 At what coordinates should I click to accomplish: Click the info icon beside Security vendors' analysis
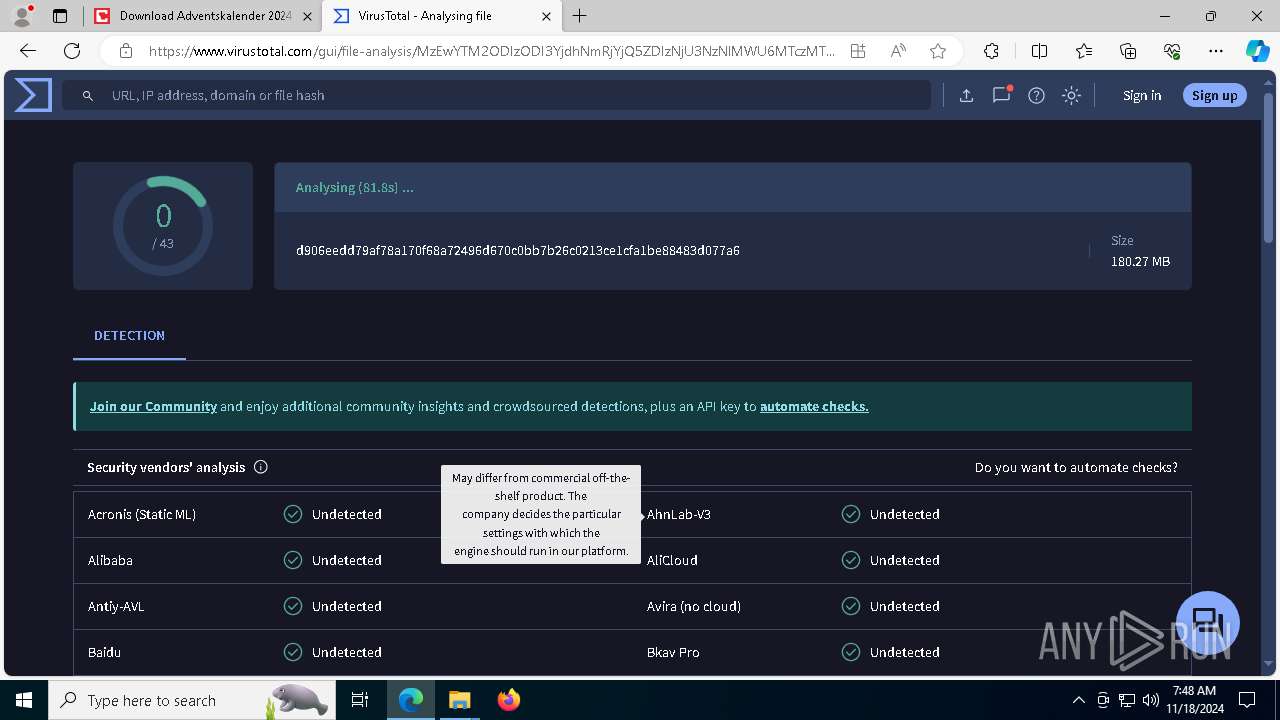pos(261,467)
